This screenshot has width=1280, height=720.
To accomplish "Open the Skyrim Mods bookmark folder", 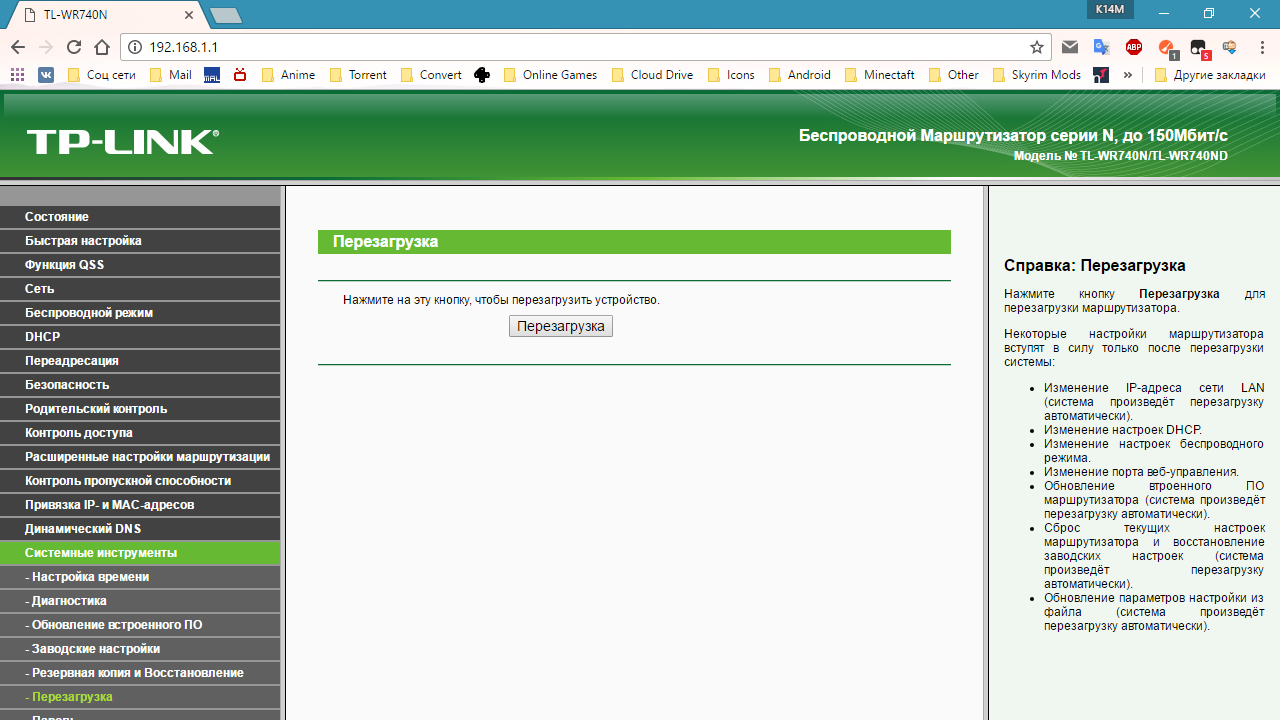I will (x=1037, y=75).
